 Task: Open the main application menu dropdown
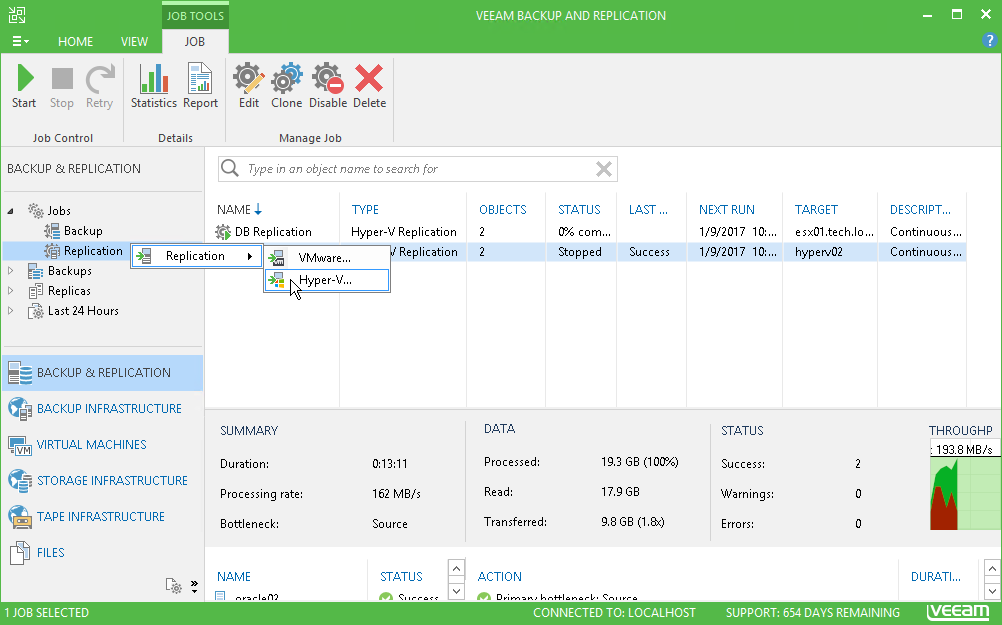(x=20, y=42)
